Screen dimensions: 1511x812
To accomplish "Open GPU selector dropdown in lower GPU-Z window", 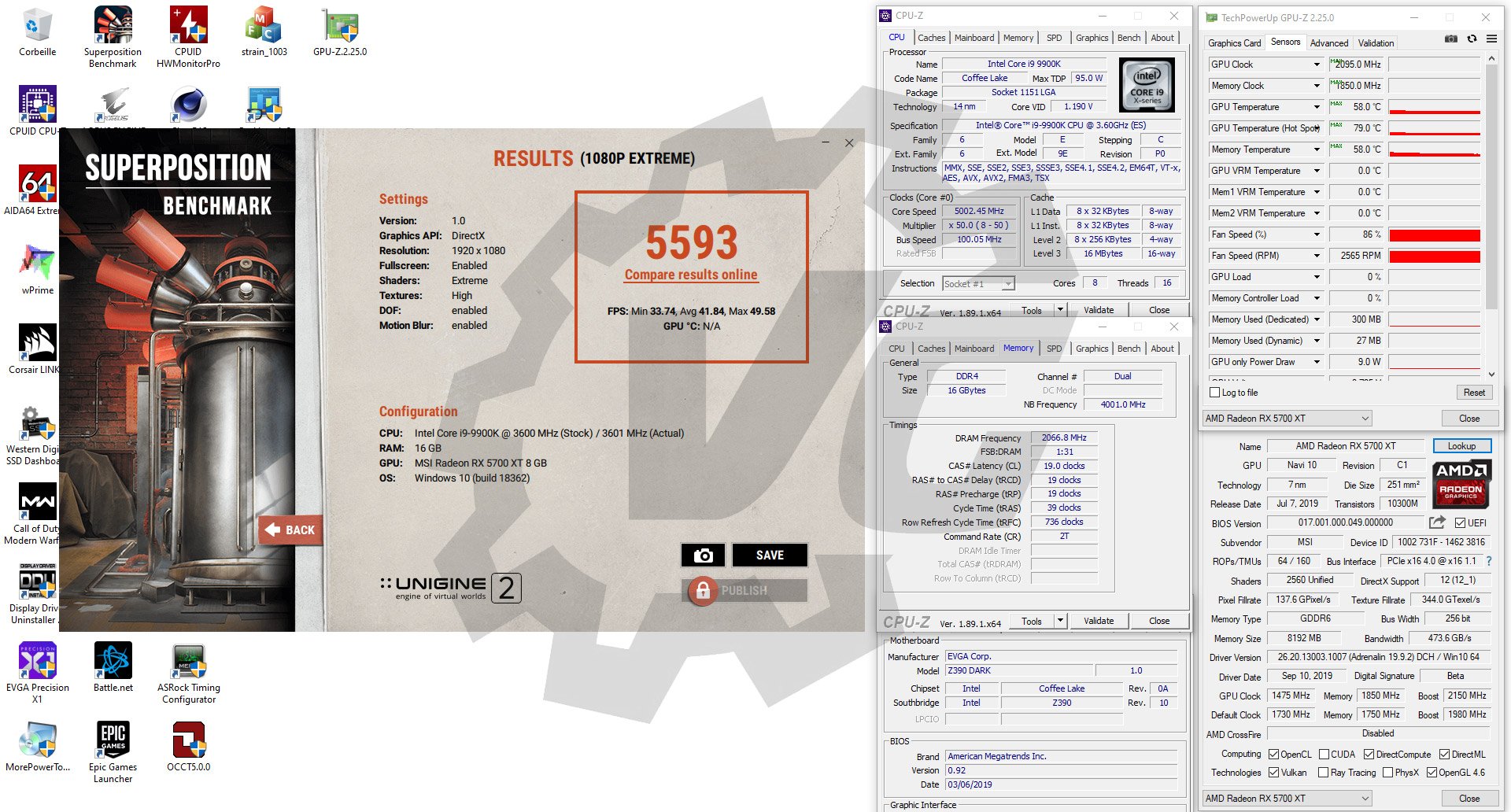I will click(x=1287, y=798).
